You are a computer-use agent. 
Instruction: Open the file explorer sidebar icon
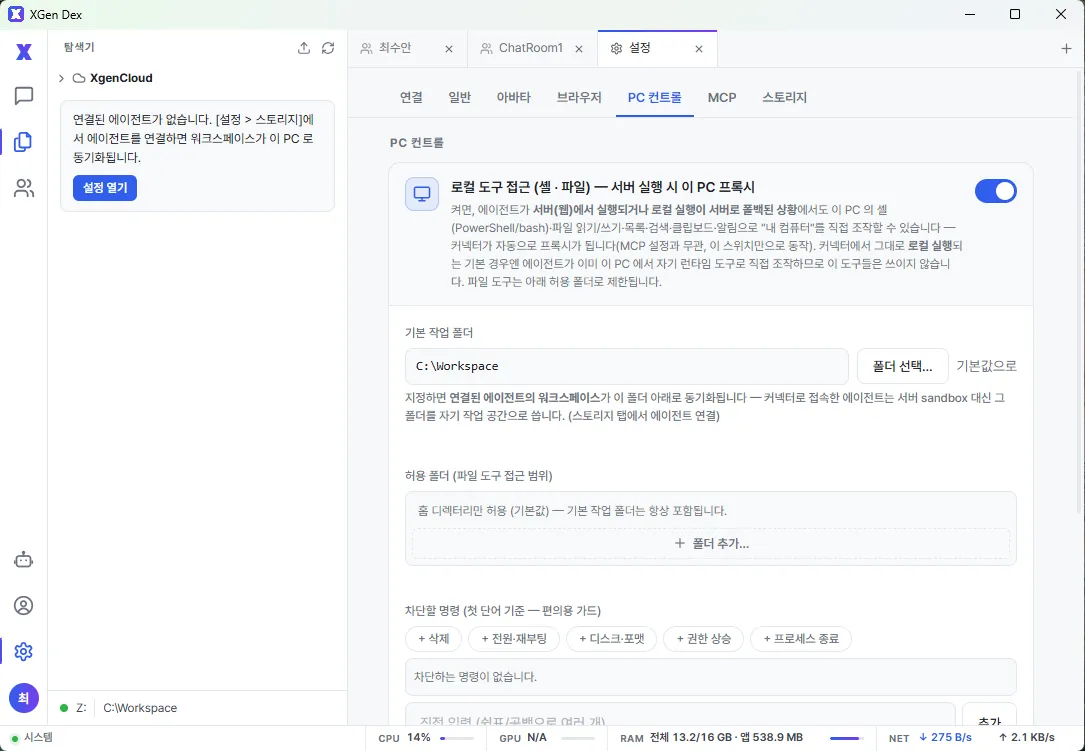24,142
